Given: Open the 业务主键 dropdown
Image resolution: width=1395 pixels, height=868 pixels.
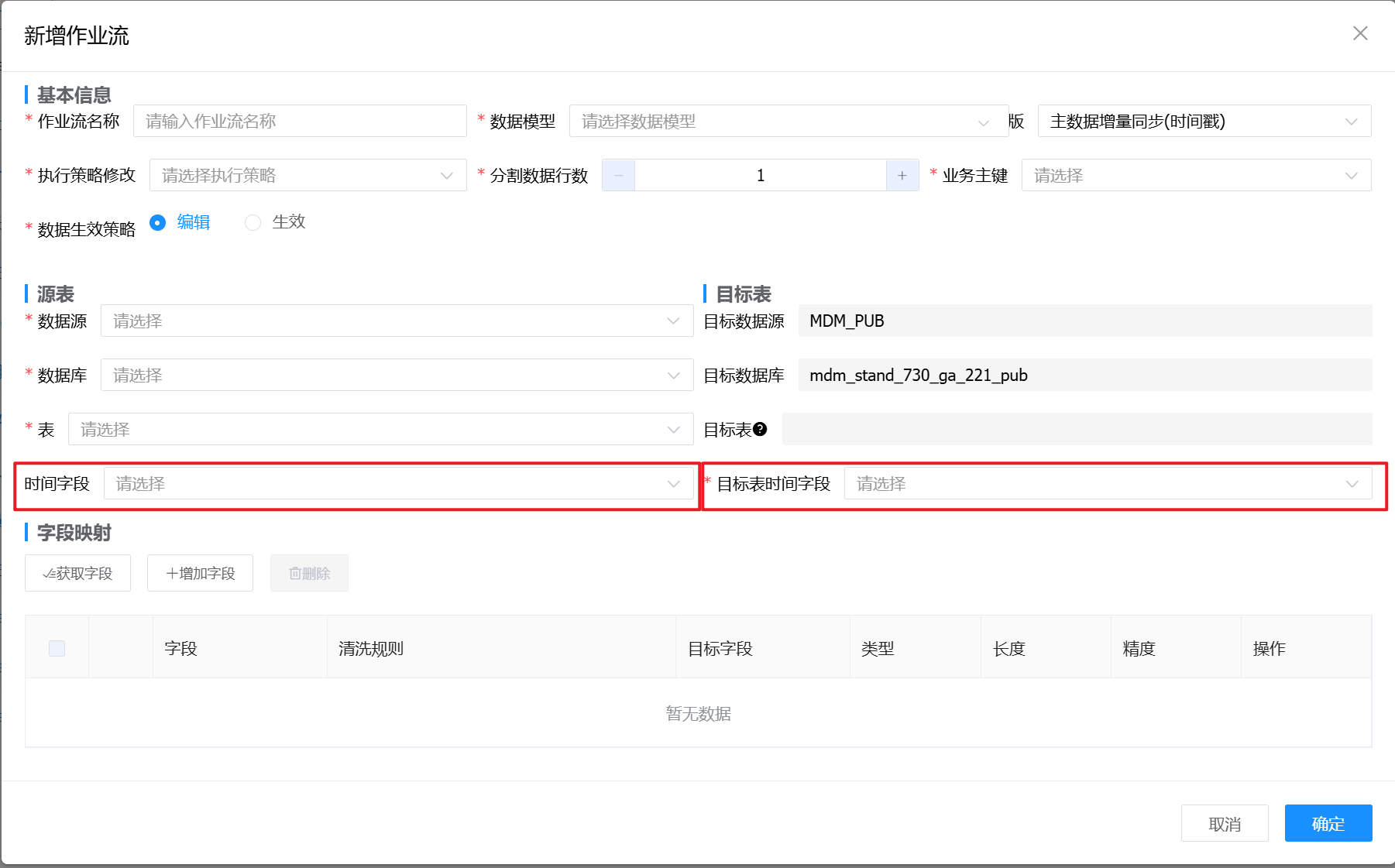Looking at the screenshot, I should pyautogui.click(x=1195, y=176).
